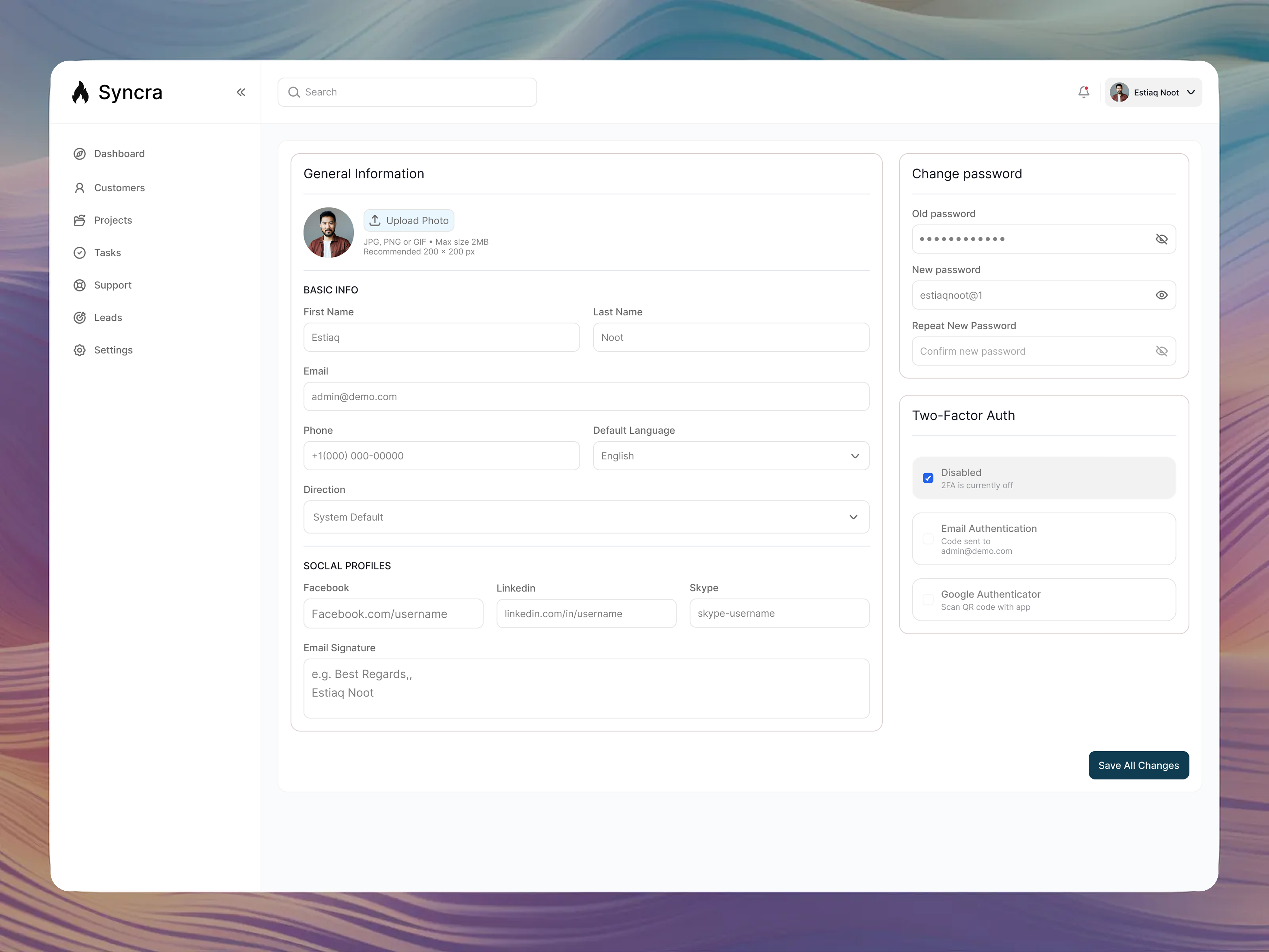The width and height of the screenshot is (1269, 952).
Task: Disable the 2FA Disabled checkbox
Action: click(928, 477)
